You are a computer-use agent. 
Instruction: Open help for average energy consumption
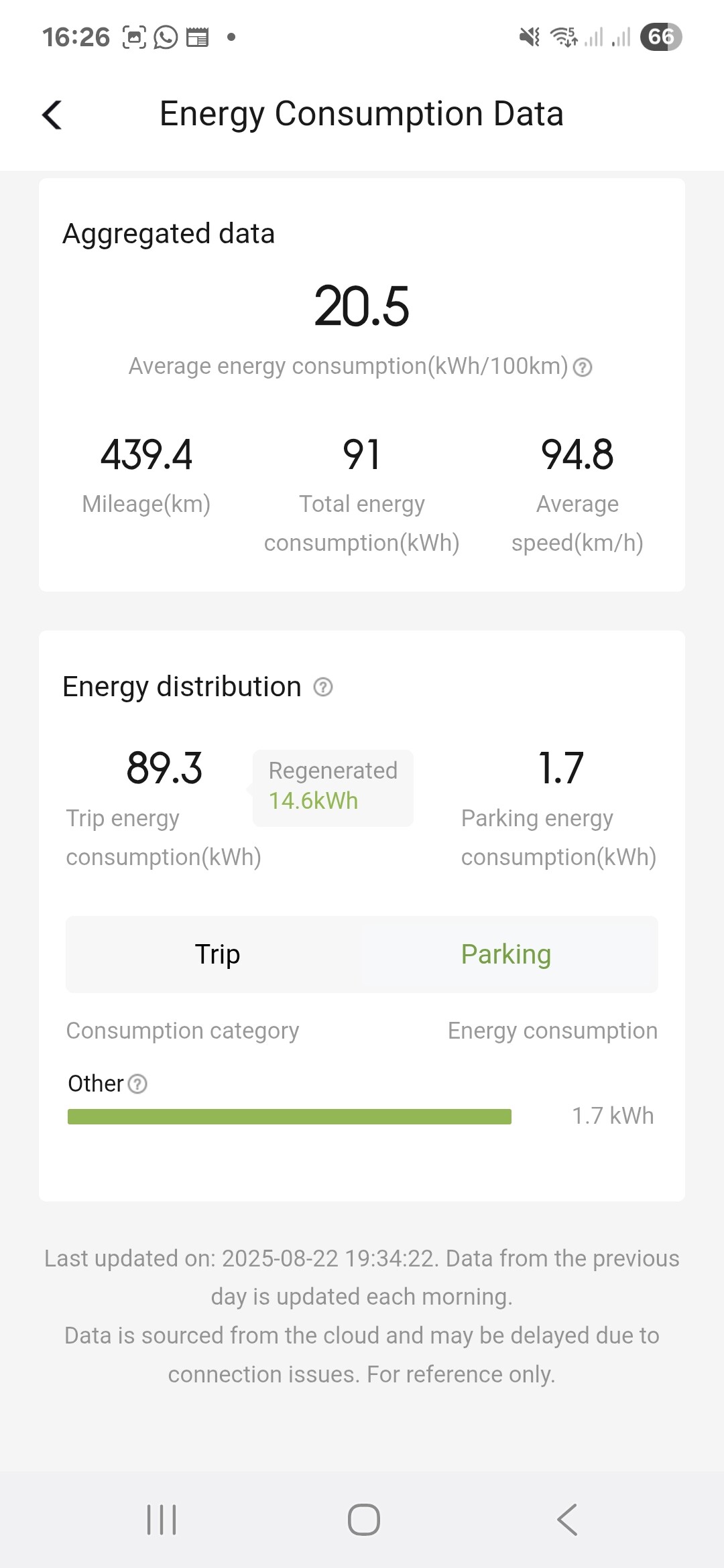(x=583, y=367)
